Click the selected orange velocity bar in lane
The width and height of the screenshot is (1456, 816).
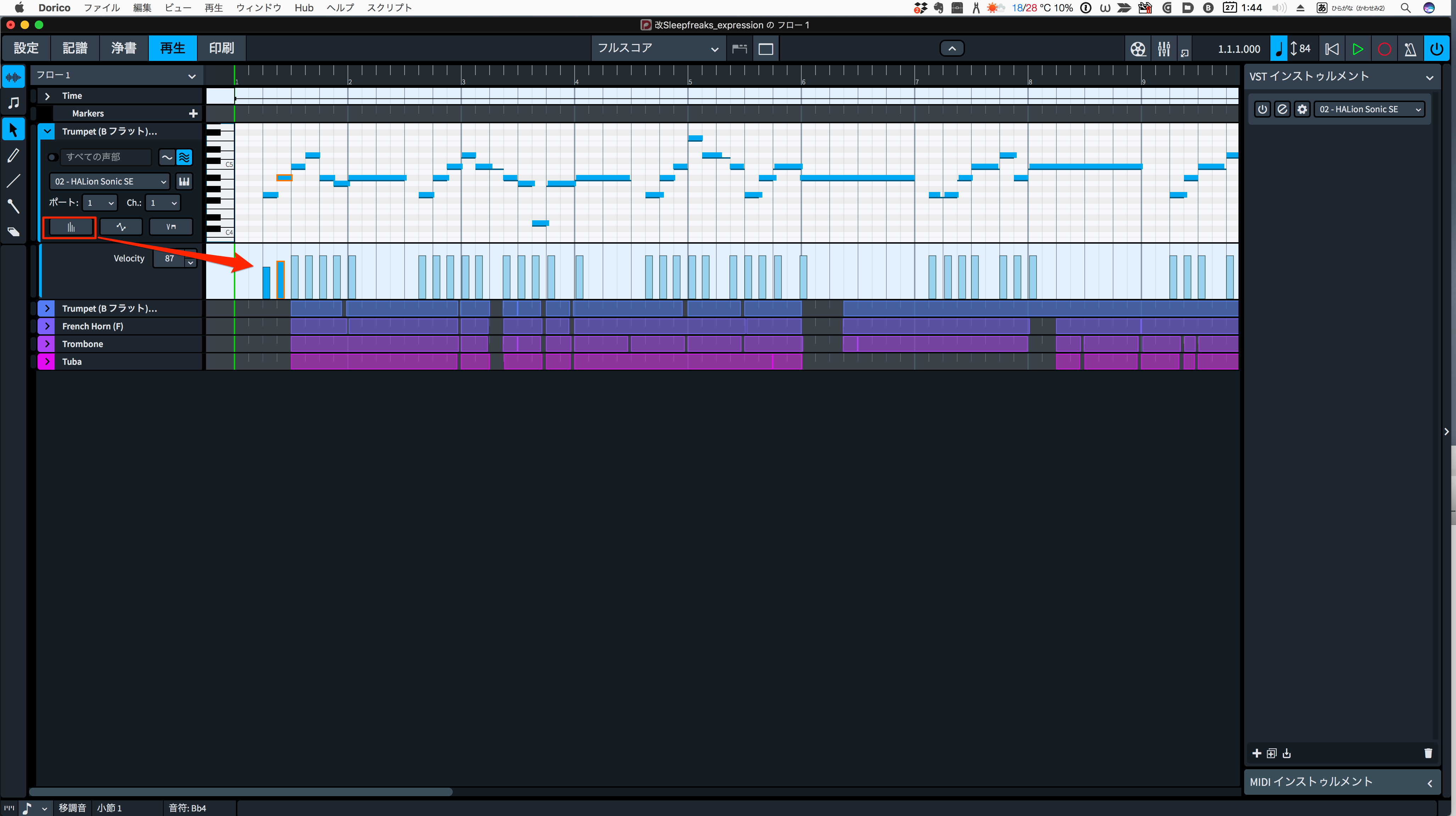coord(280,280)
